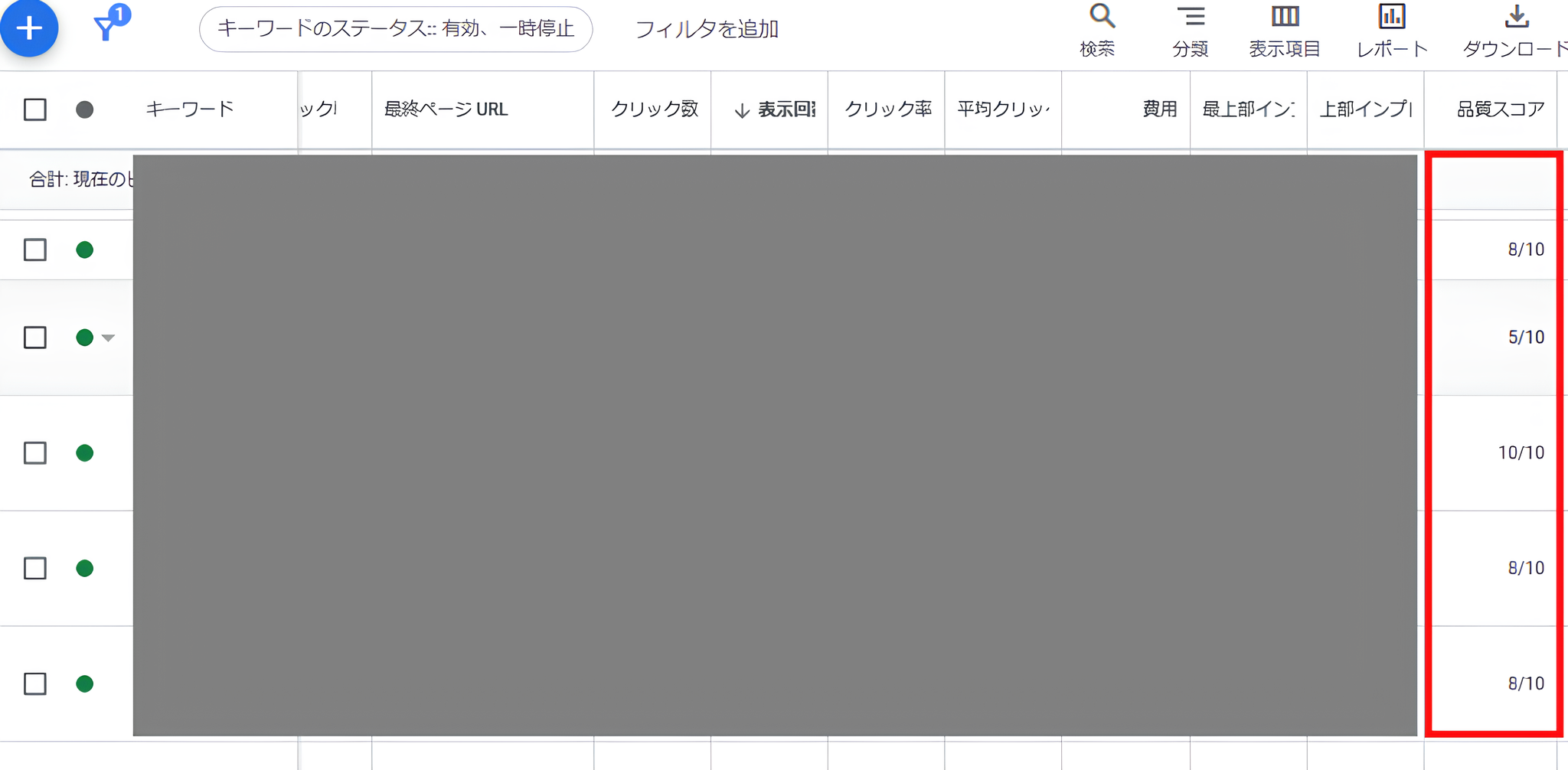Open the 表示項目 column settings
The width and height of the screenshot is (1568, 770).
(x=1284, y=29)
